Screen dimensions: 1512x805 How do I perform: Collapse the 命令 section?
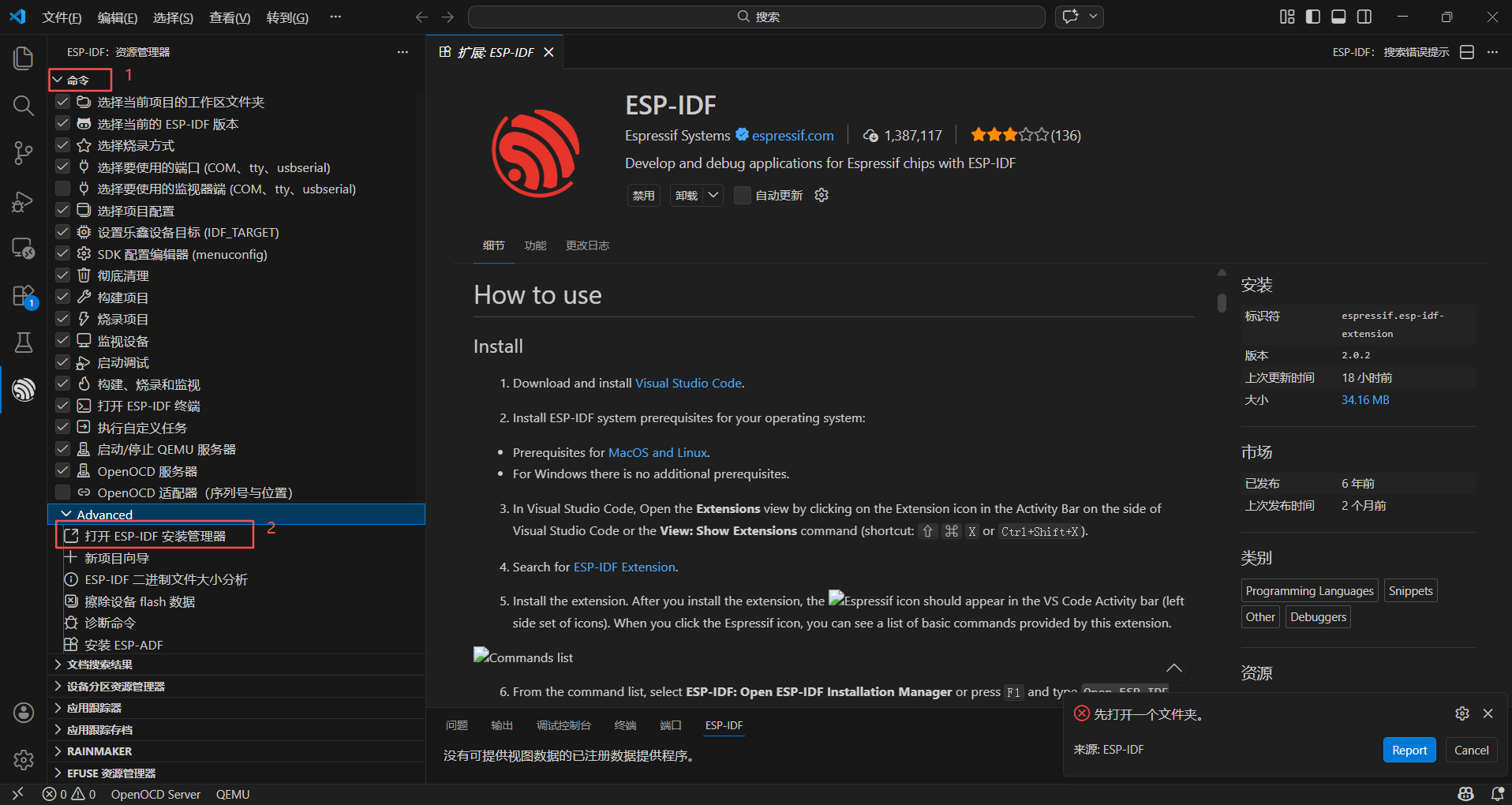(58, 80)
